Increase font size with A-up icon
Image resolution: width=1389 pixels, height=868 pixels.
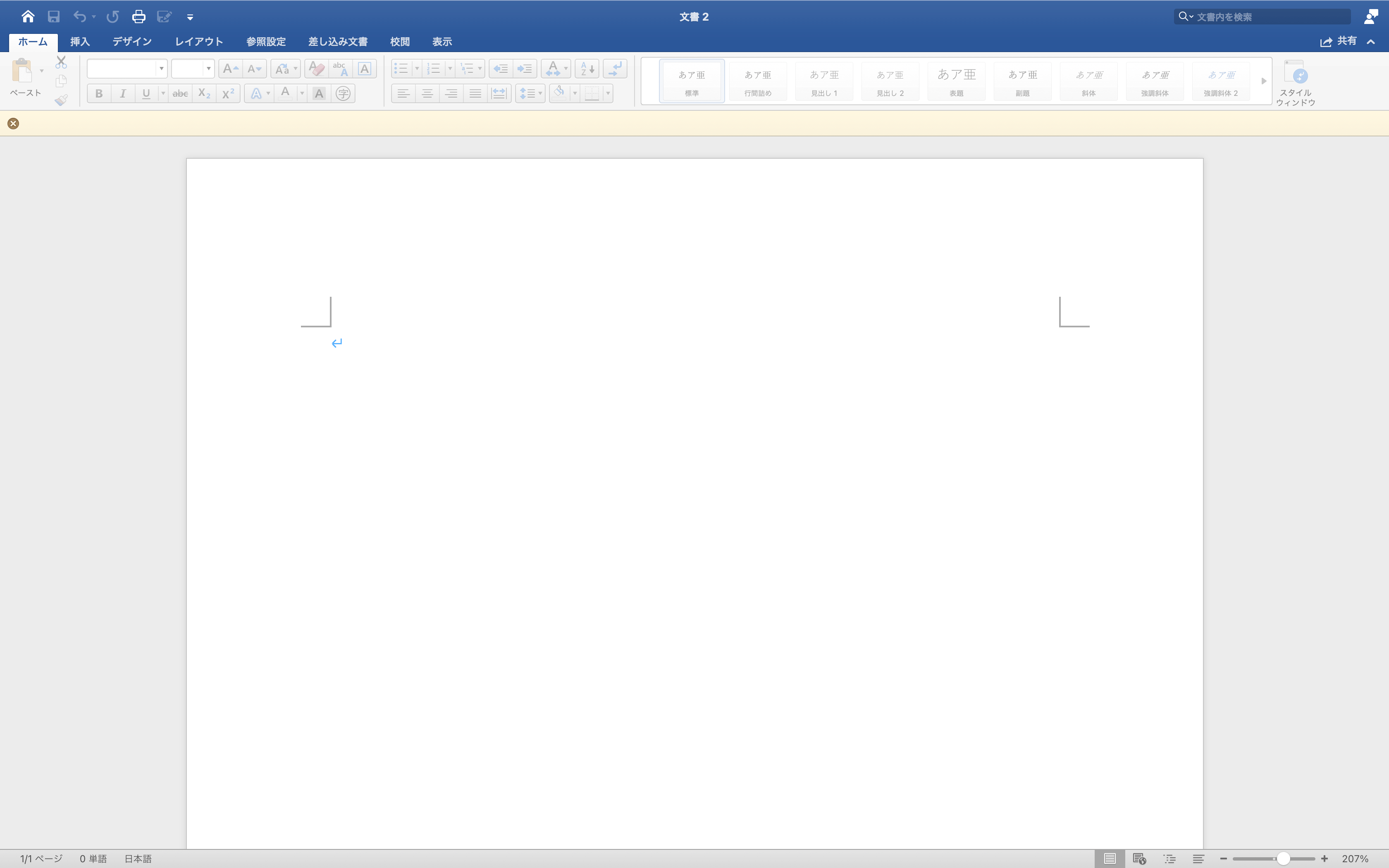point(230,69)
